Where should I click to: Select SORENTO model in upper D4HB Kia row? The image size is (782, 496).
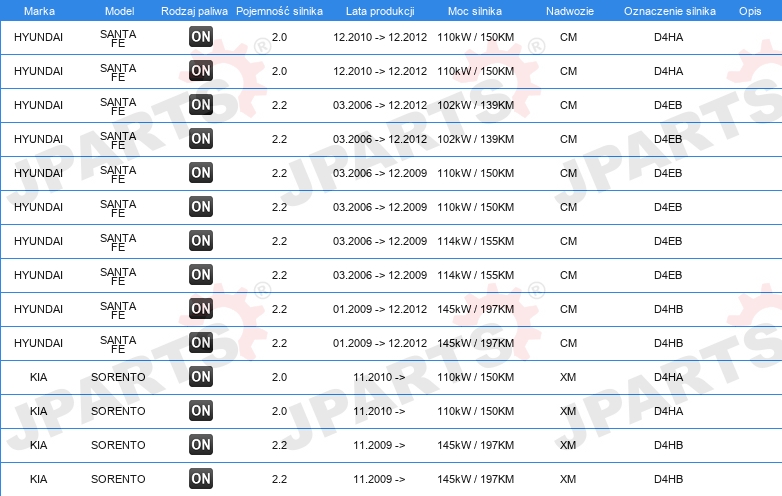pyautogui.click(x=118, y=445)
